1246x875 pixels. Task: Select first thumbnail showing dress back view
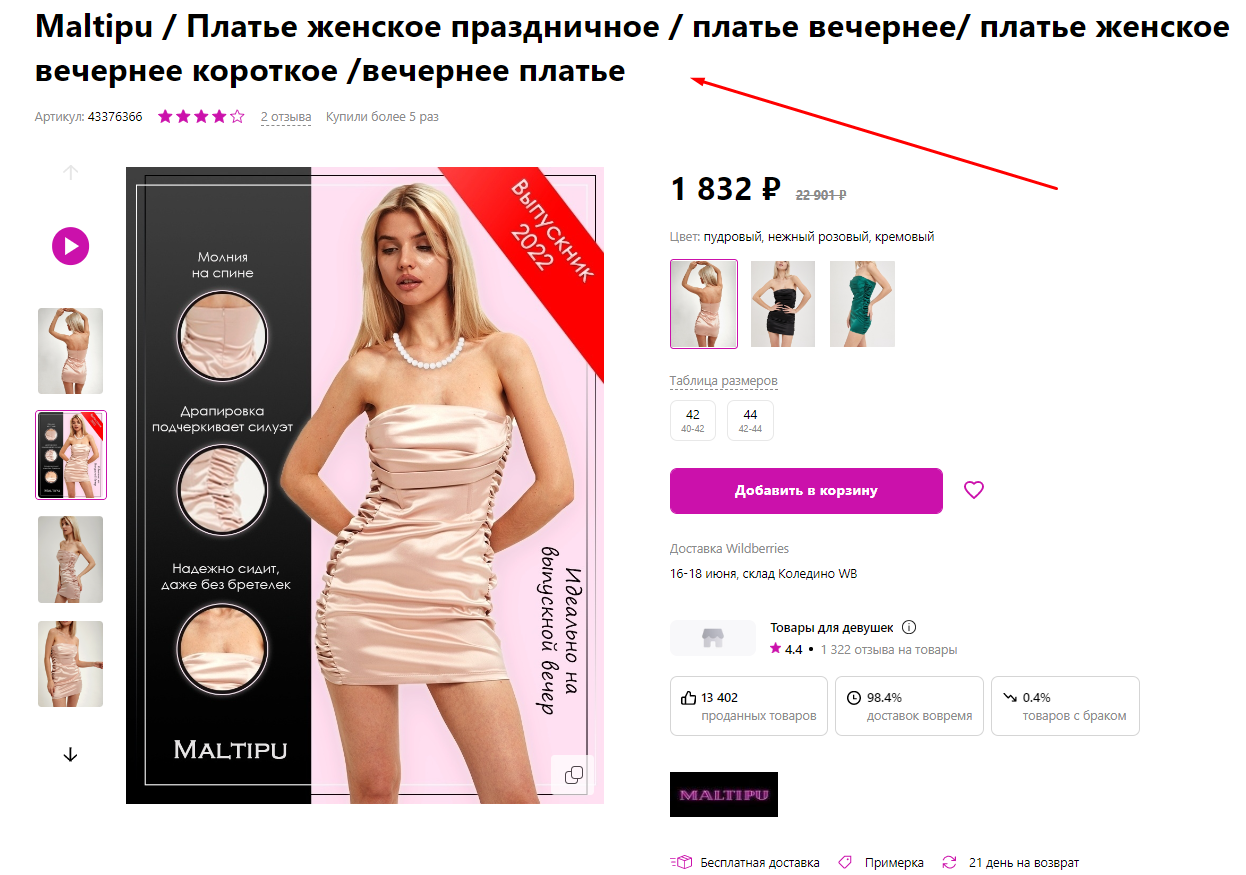(71, 350)
